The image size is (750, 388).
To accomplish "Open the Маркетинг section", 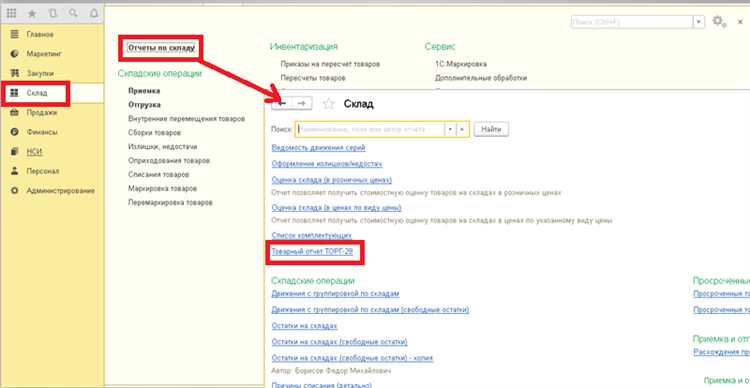I will point(44,54).
